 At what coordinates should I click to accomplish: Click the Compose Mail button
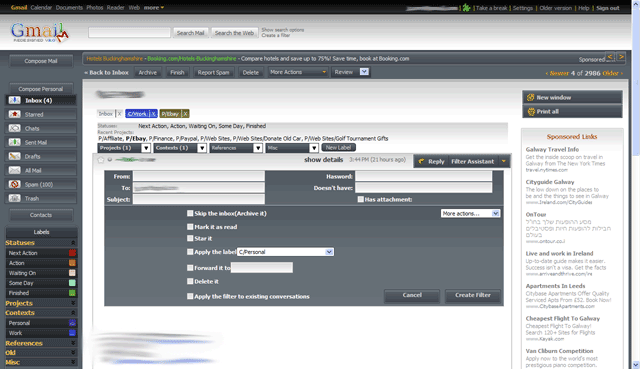[41, 61]
